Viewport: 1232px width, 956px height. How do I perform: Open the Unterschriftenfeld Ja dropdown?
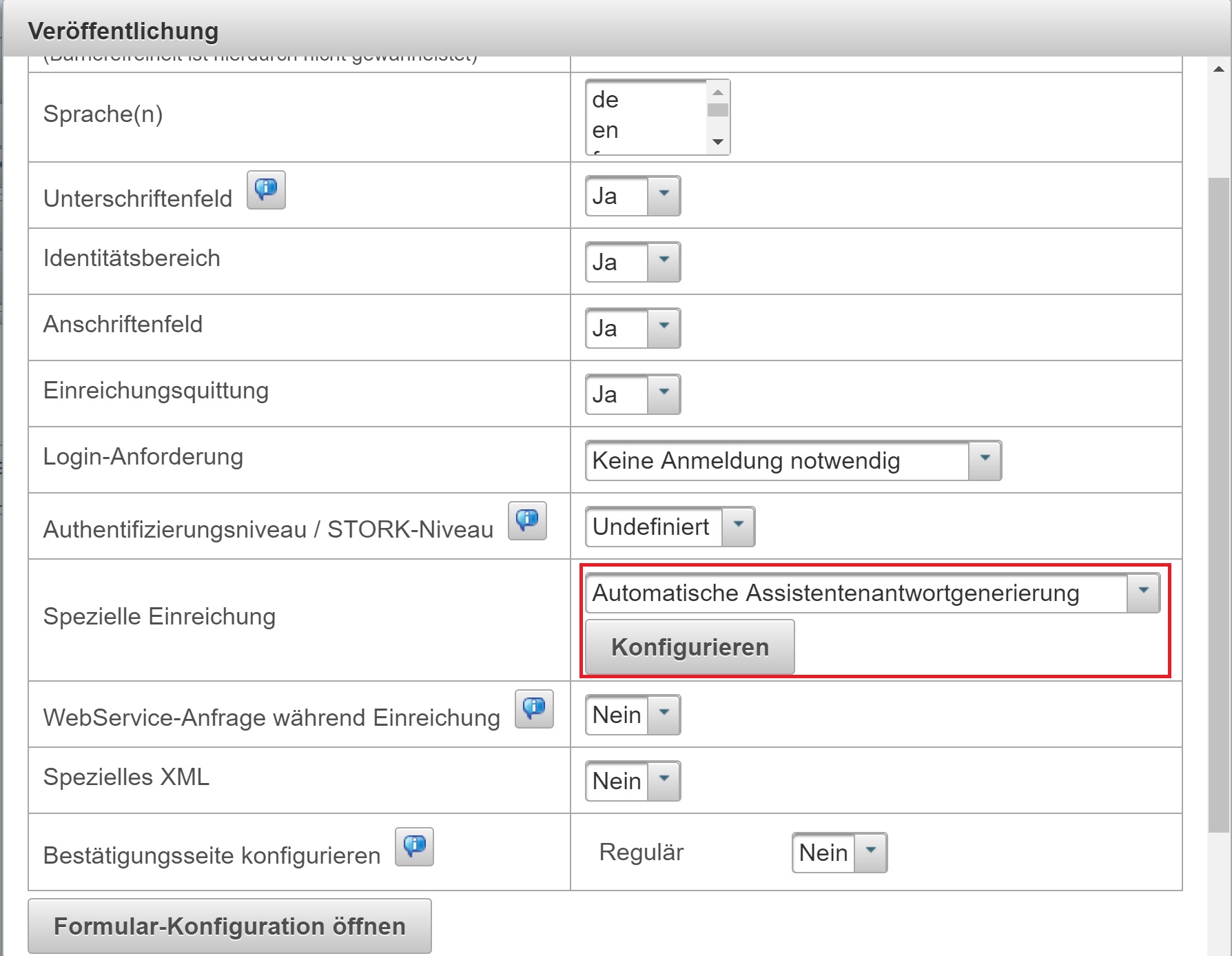coord(633,196)
